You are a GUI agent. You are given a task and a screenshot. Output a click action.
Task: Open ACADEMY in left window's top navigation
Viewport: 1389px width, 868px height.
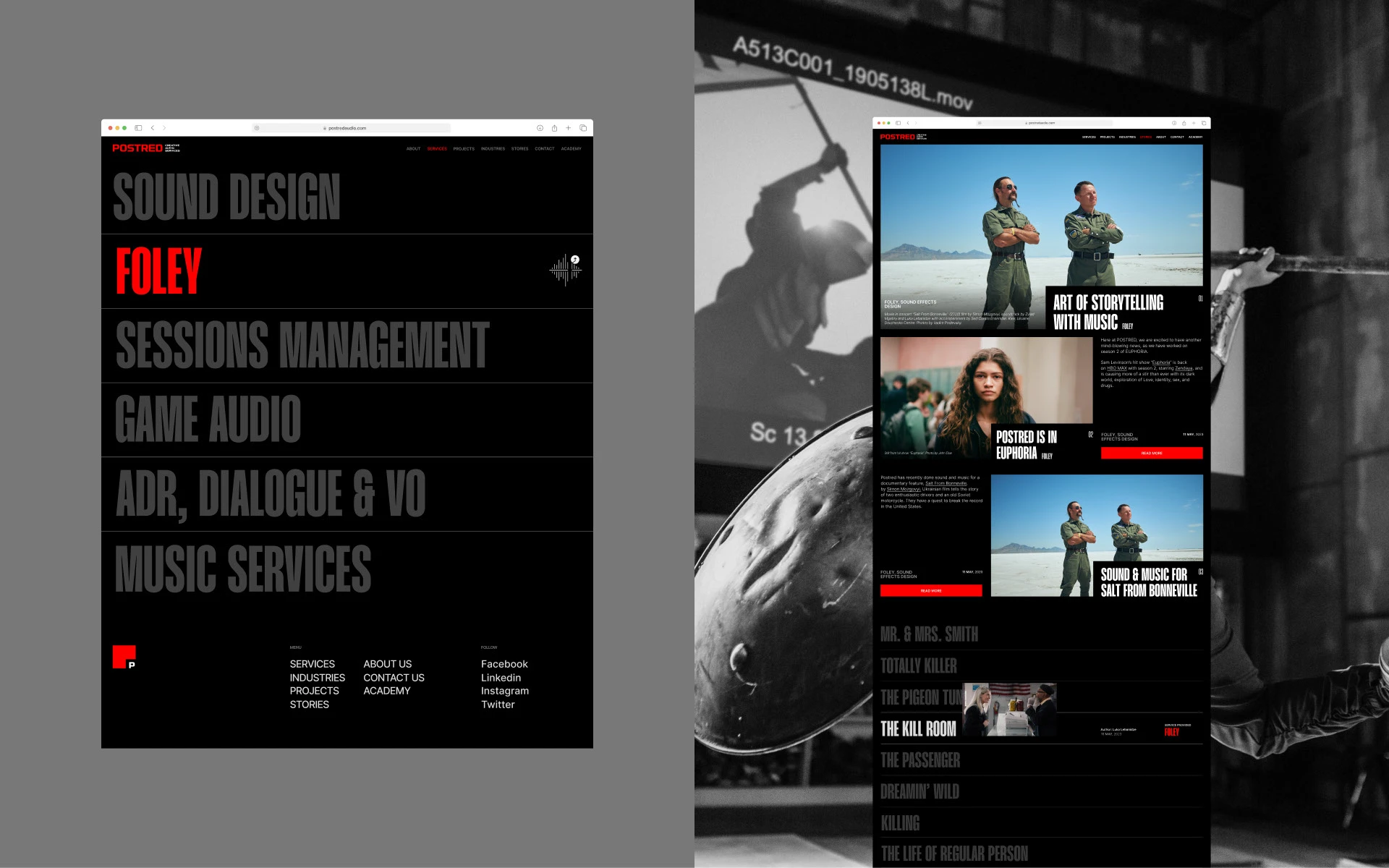pos(571,149)
